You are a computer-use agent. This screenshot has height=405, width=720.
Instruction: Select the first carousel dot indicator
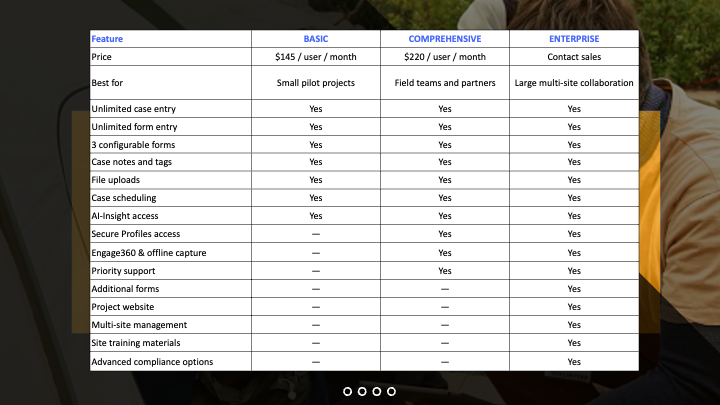pyautogui.click(x=348, y=391)
